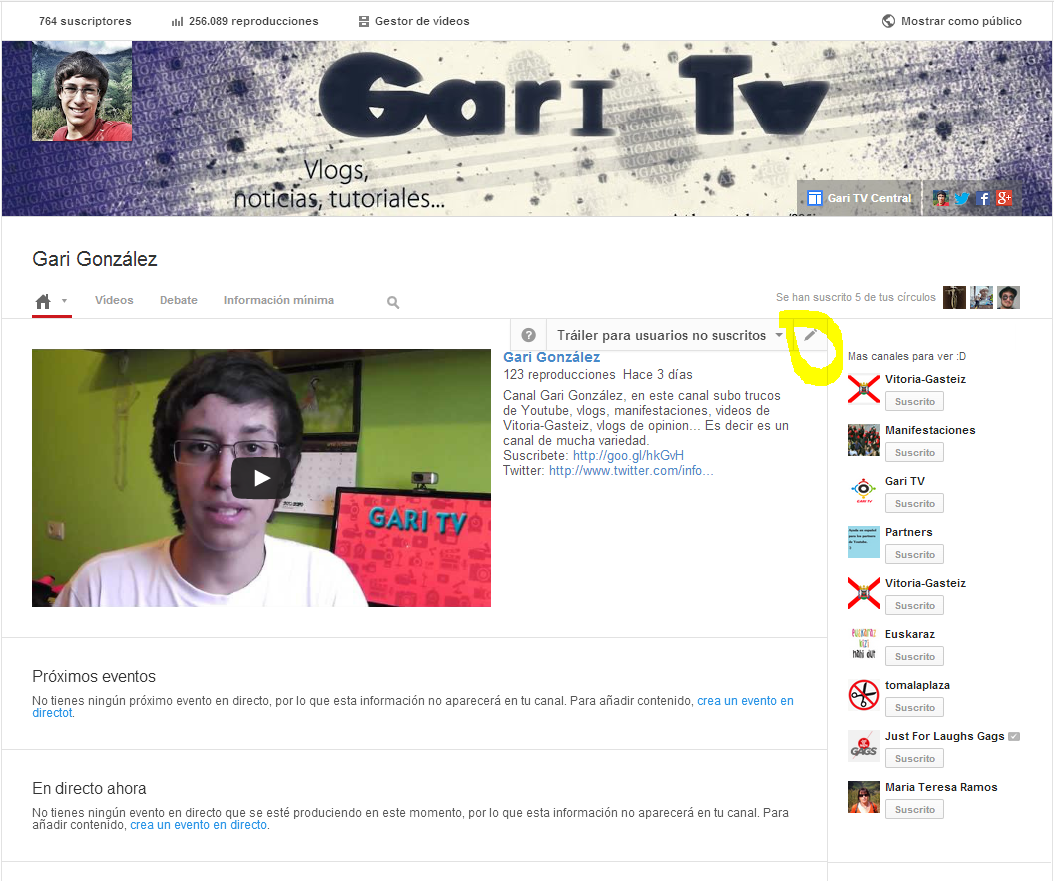1054x881 pixels.
Task: Toggle Suscrito button under Euskaraz
Action: (x=915, y=657)
